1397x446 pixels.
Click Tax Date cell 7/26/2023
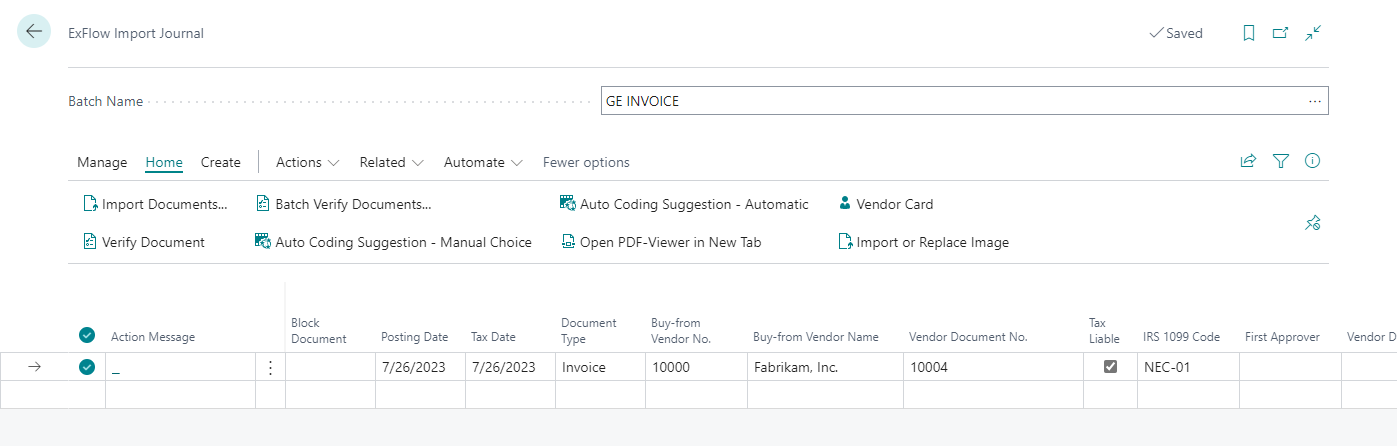510,367
